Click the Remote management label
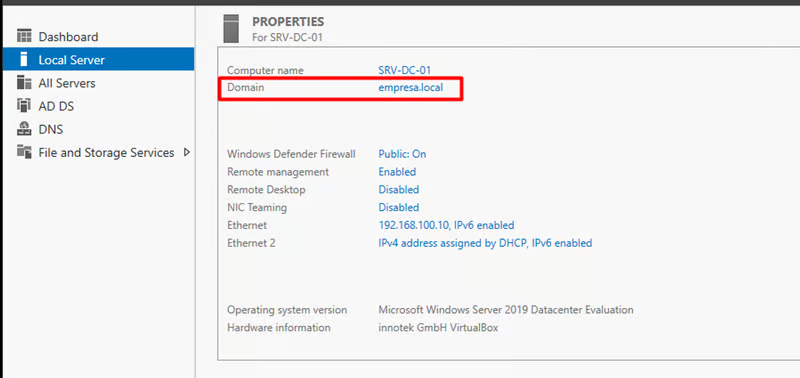 point(278,172)
